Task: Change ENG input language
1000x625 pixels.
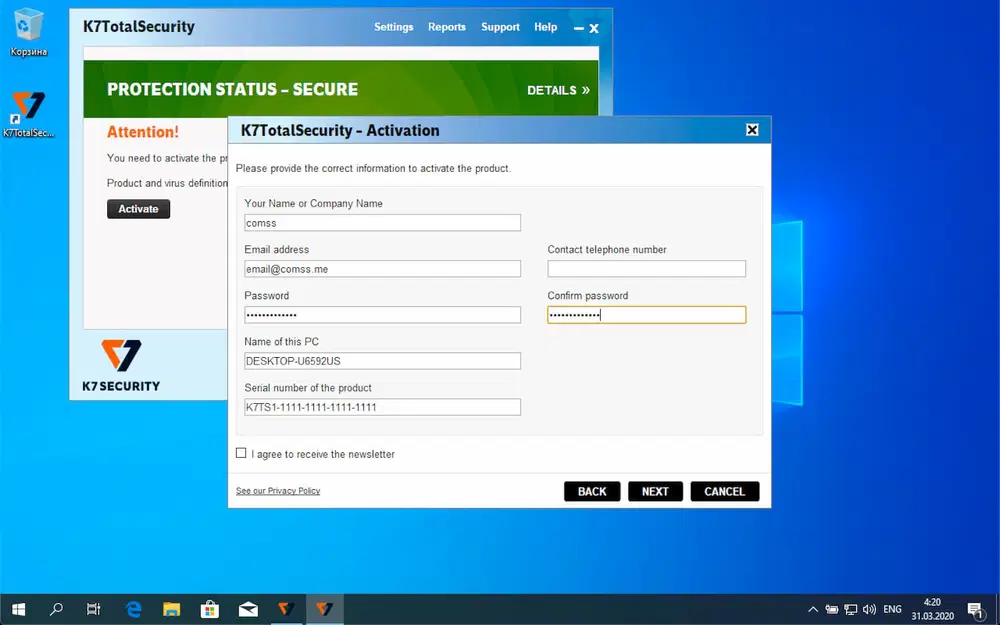Action: click(892, 609)
